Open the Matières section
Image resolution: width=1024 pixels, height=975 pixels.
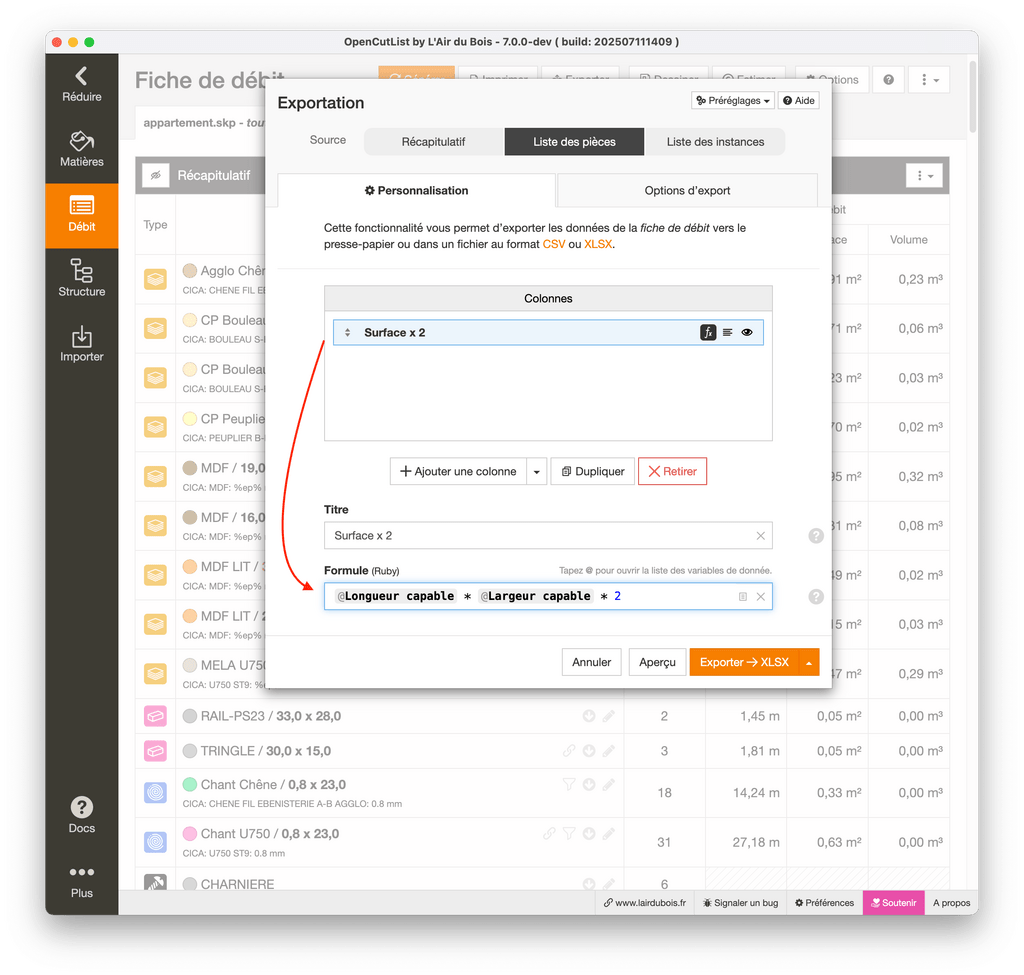(x=82, y=150)
